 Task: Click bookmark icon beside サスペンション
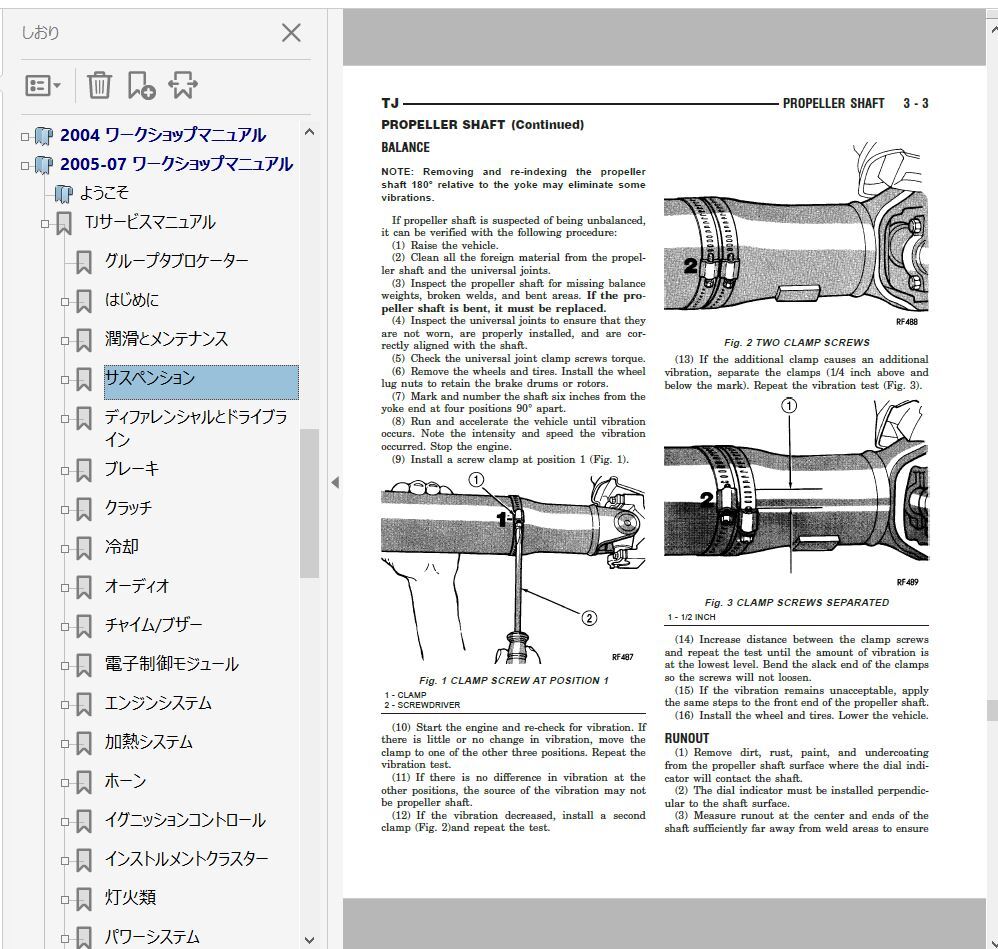tap(83, 379)
